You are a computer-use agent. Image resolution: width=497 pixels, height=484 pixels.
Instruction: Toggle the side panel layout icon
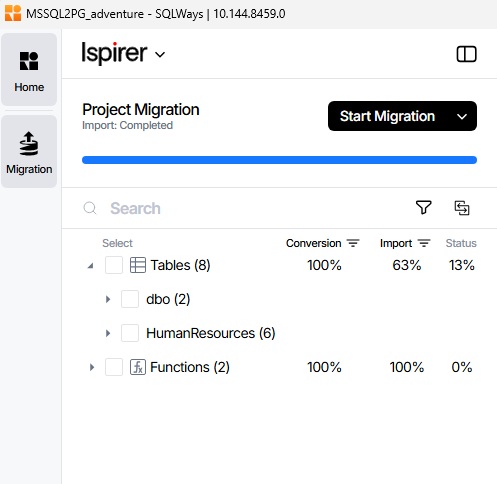(x=466, y=54)
